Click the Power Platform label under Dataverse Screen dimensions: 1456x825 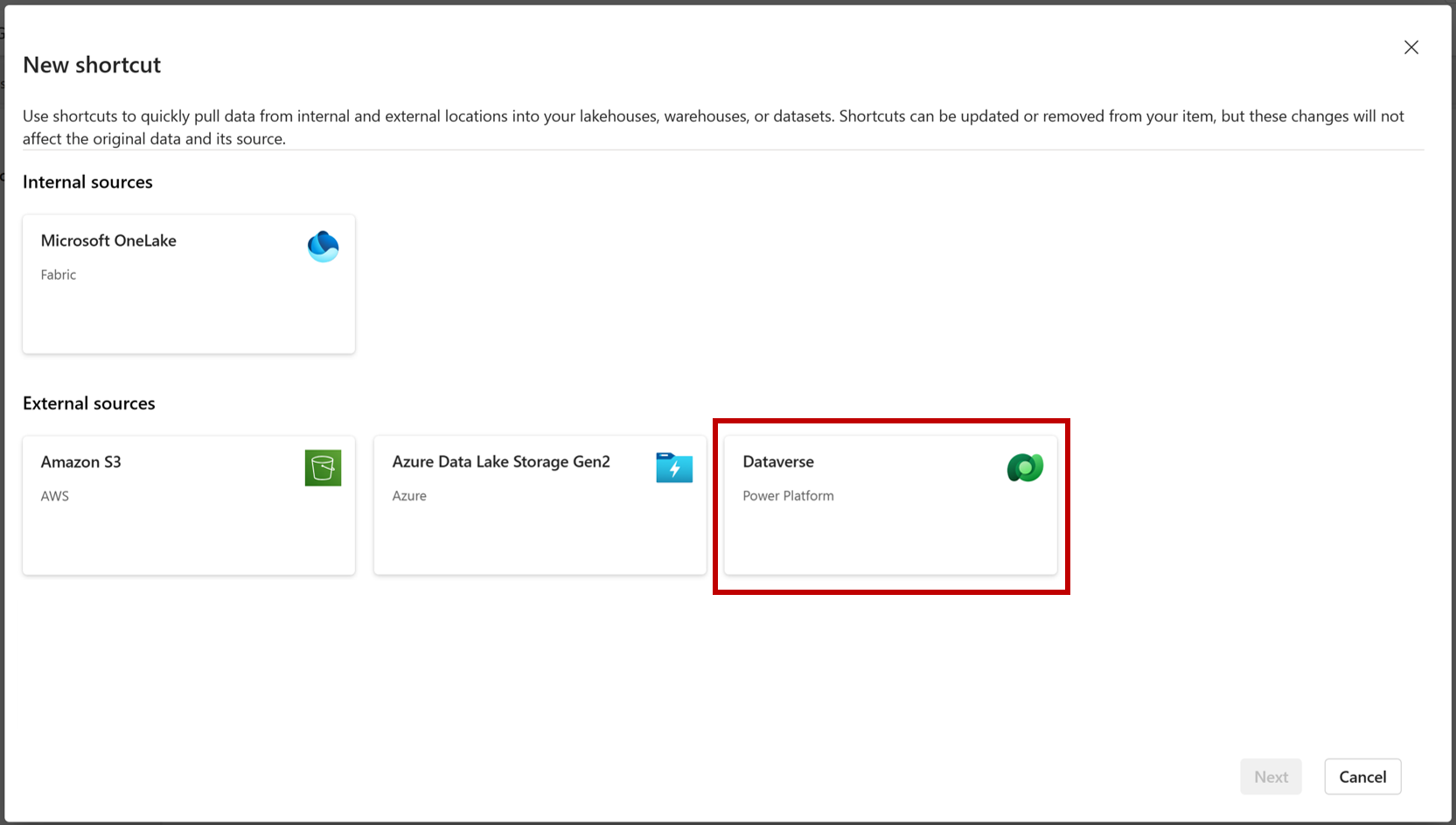coord(788,496)
